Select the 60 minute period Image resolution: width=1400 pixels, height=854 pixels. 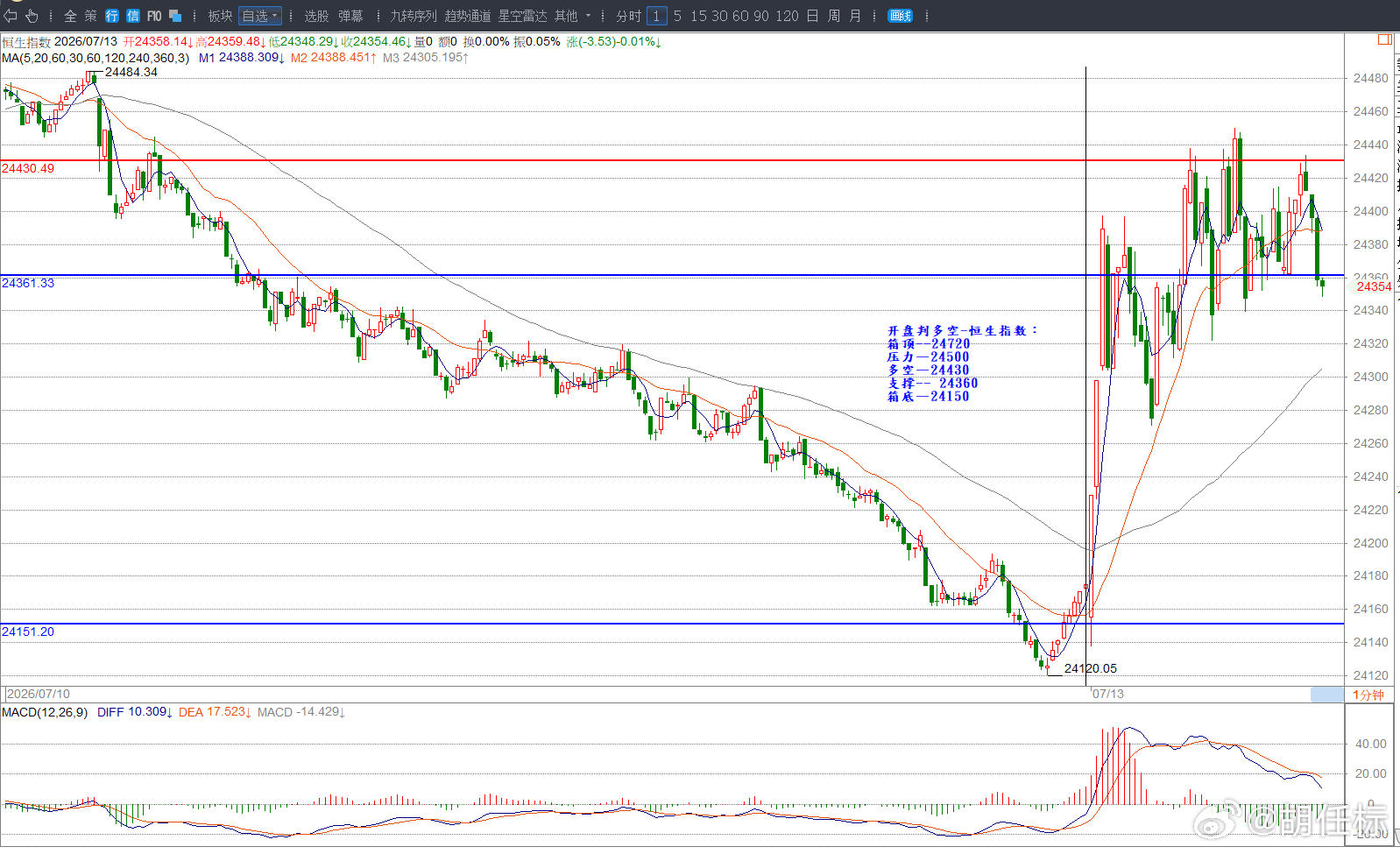pyautogui.click(x=740, y=16)
